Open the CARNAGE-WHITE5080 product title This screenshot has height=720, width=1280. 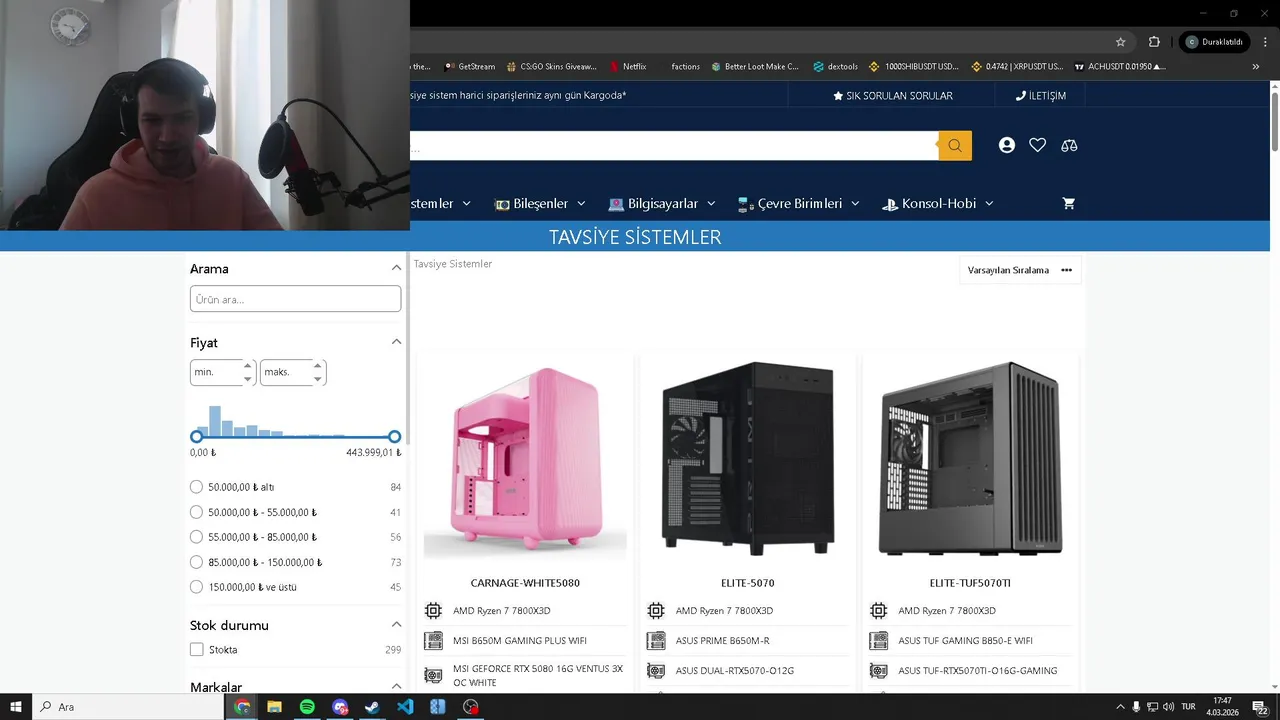(525, 583)
